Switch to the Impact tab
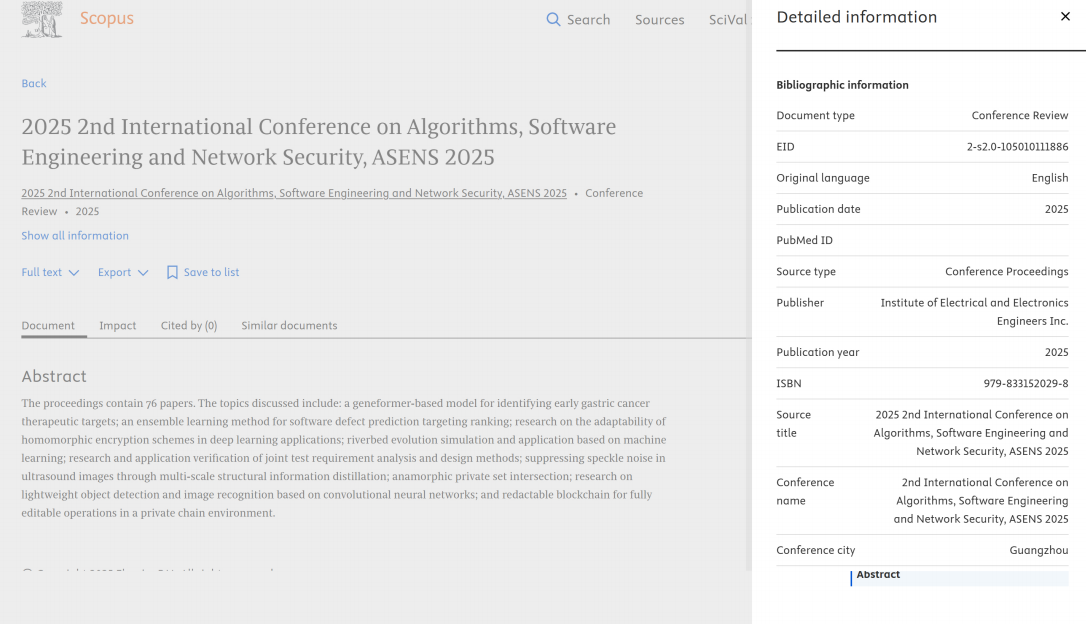The height and width of the screenshot is (624, 1086). click(x=117, y=325)
